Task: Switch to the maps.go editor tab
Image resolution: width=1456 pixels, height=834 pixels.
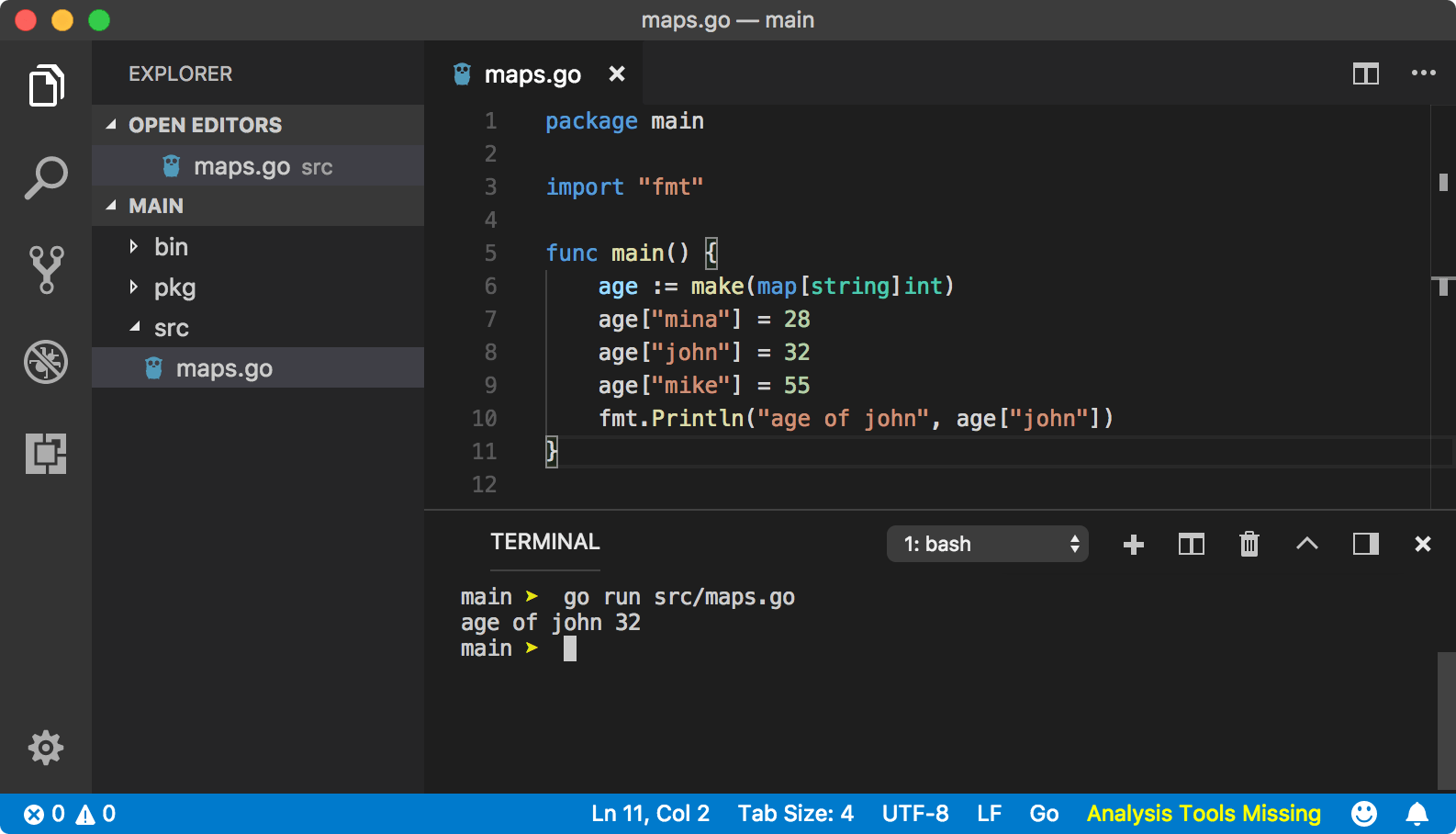Action: pos(532,73)
